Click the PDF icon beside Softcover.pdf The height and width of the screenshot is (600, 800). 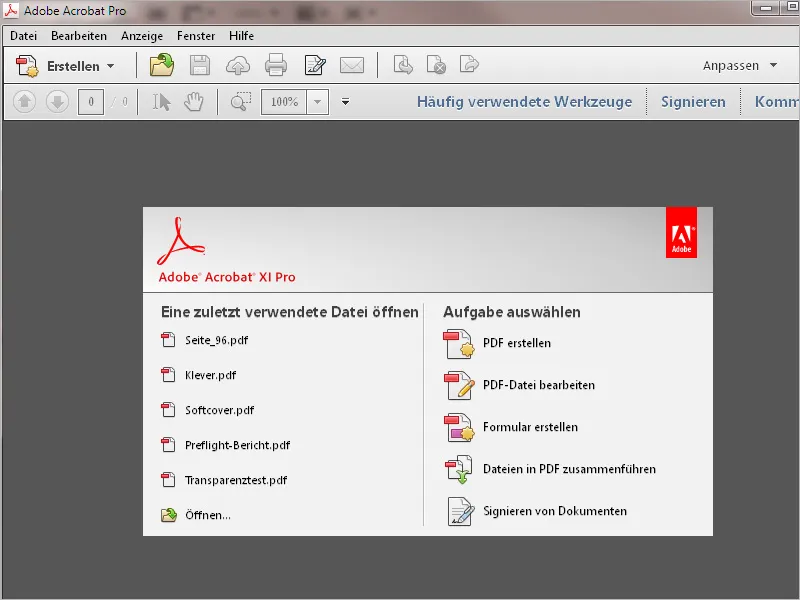click(x=168, y=410)
